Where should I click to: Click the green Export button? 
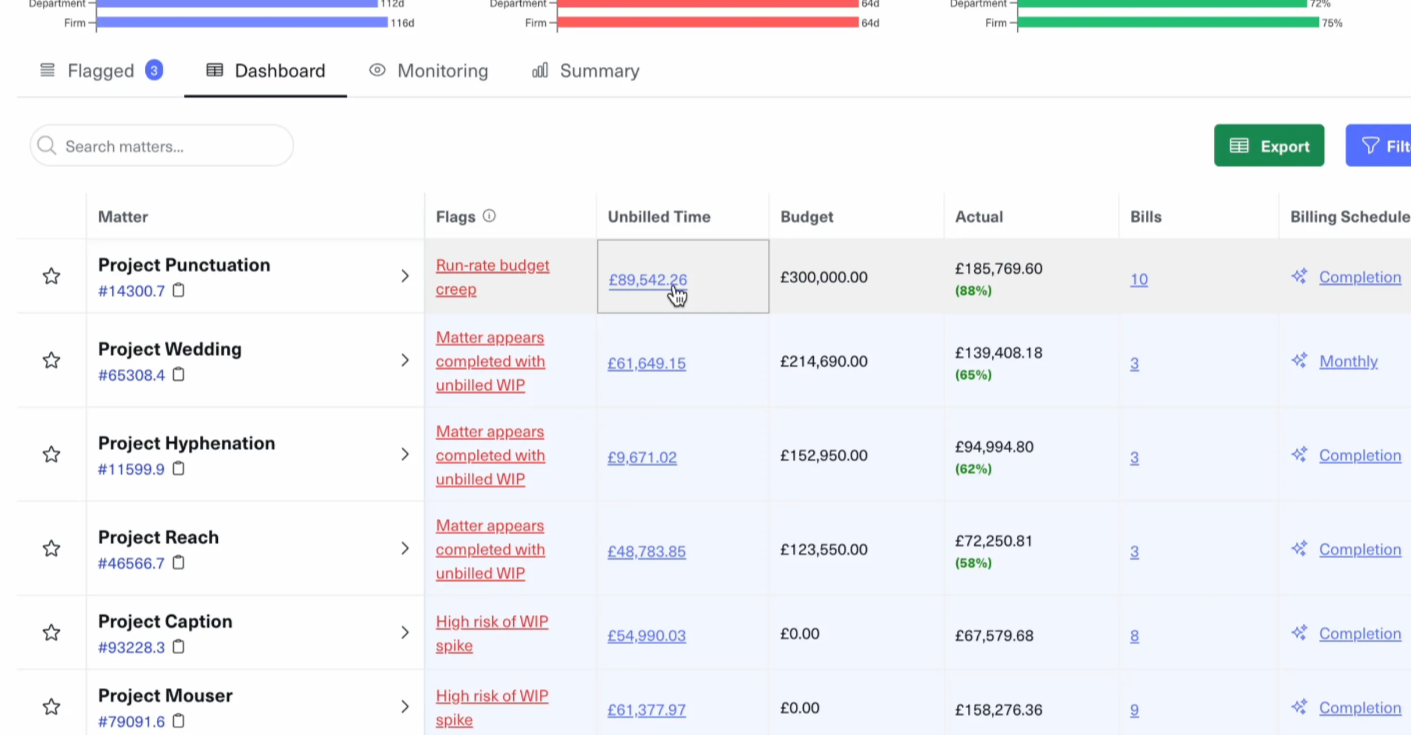point(1268,146)
